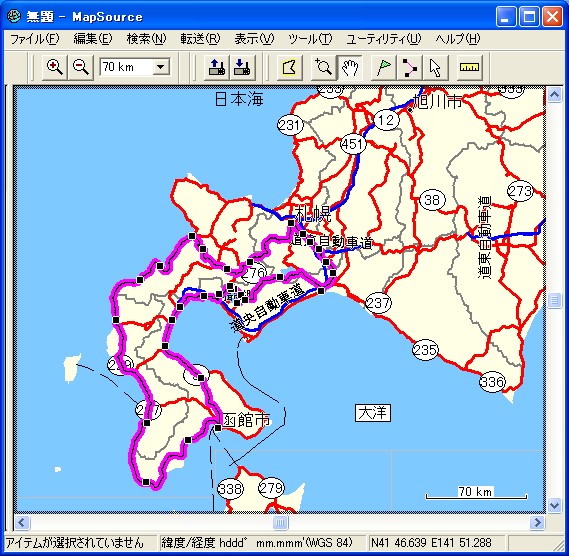
Task: Click the route 231 road shield
Action: [290, 126]
